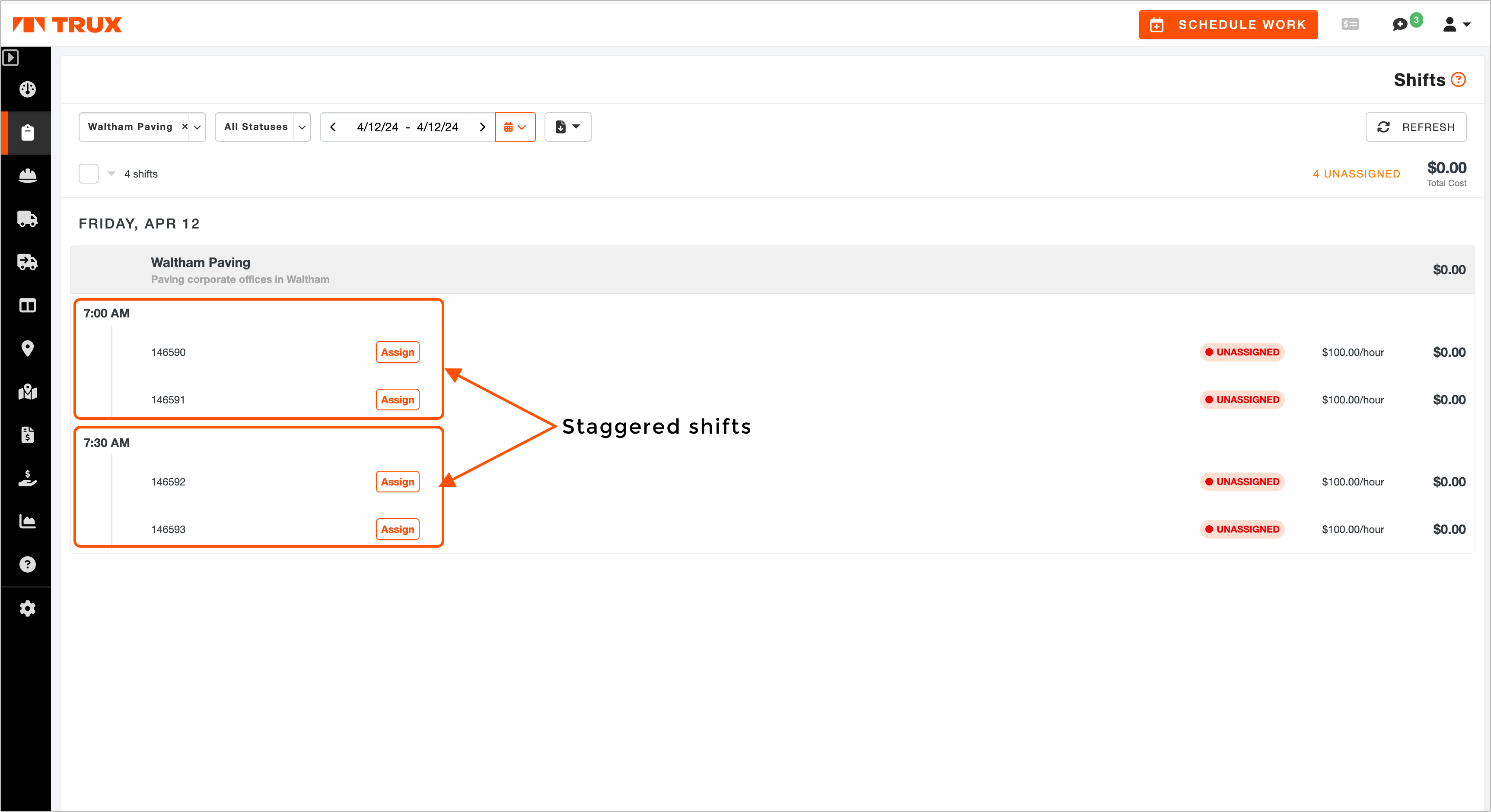
Task: Open the help question mark sidebar icon
Action: 27,565
